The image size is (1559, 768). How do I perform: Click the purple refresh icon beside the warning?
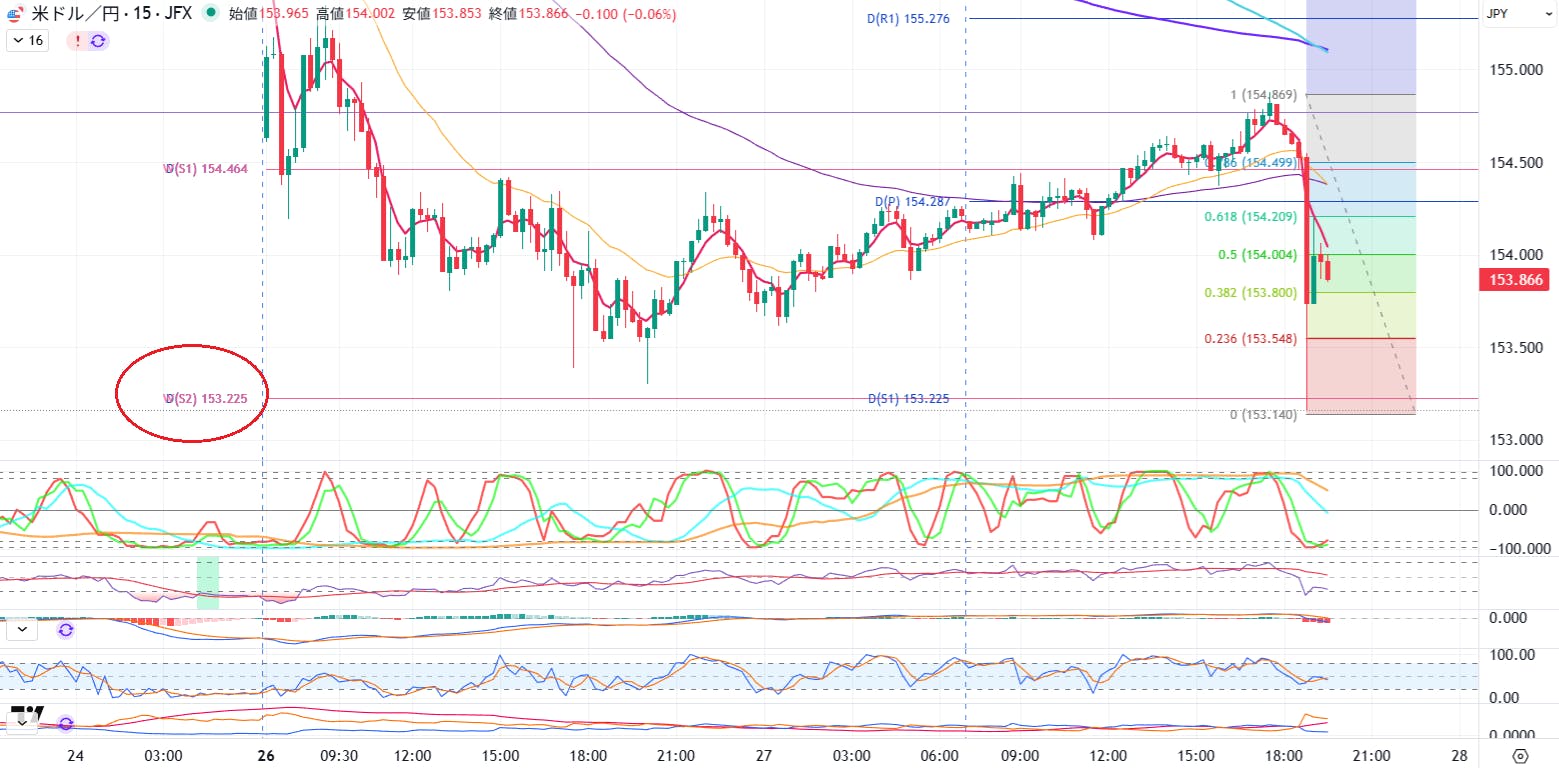click(x=98, y=41)
